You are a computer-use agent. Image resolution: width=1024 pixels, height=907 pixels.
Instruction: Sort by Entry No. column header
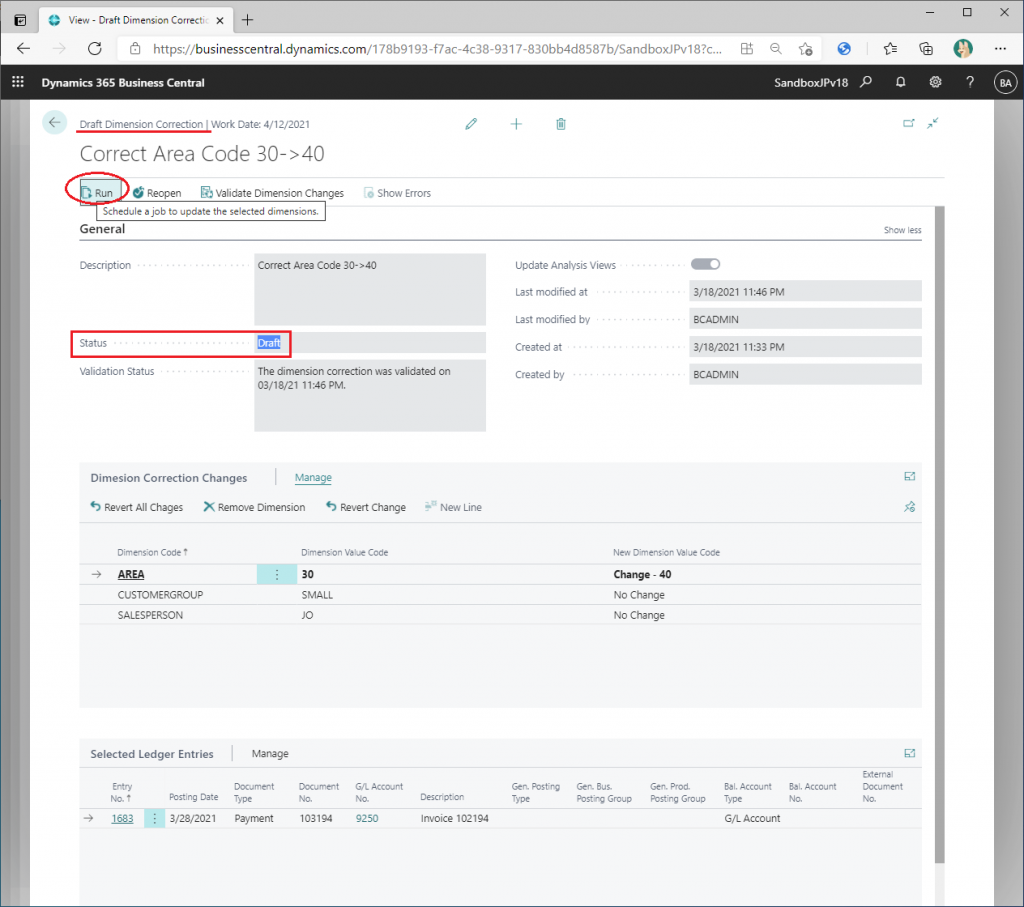[121, 792]
